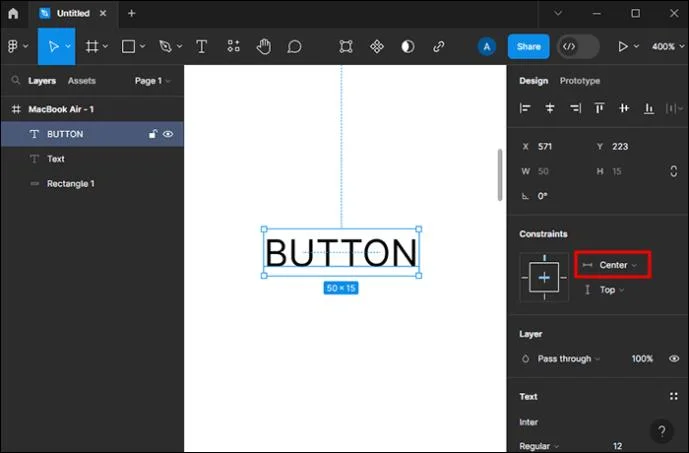This screenshot has height=453, width=689.
Task: Expand Move tool options arrow
Action: [x=68, y=46]
